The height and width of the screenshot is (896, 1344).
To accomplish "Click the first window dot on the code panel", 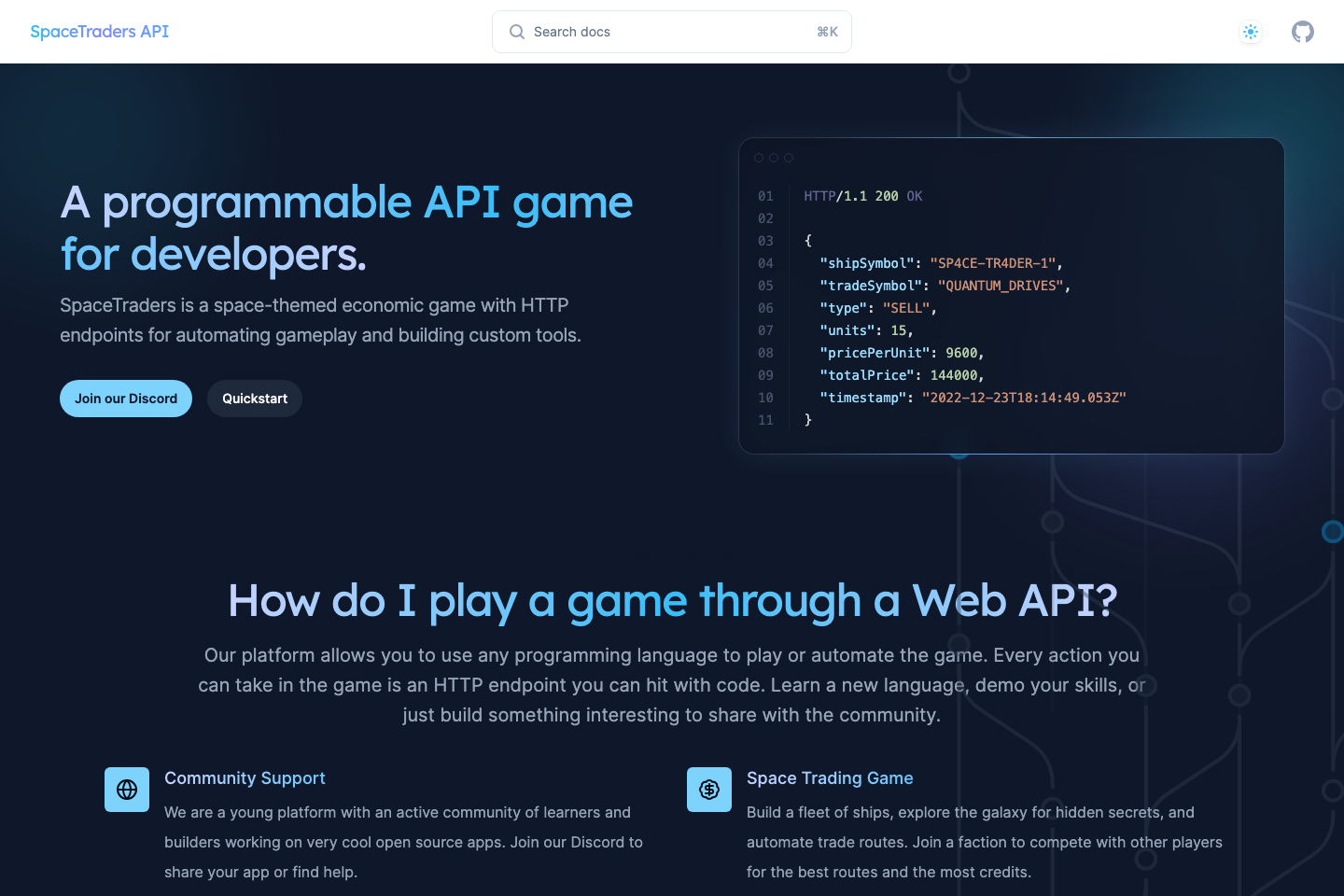I will 758,158.
